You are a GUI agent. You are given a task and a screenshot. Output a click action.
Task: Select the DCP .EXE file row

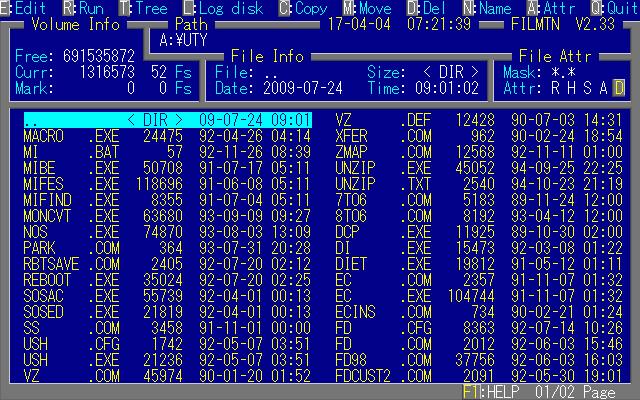pos(480,232)
